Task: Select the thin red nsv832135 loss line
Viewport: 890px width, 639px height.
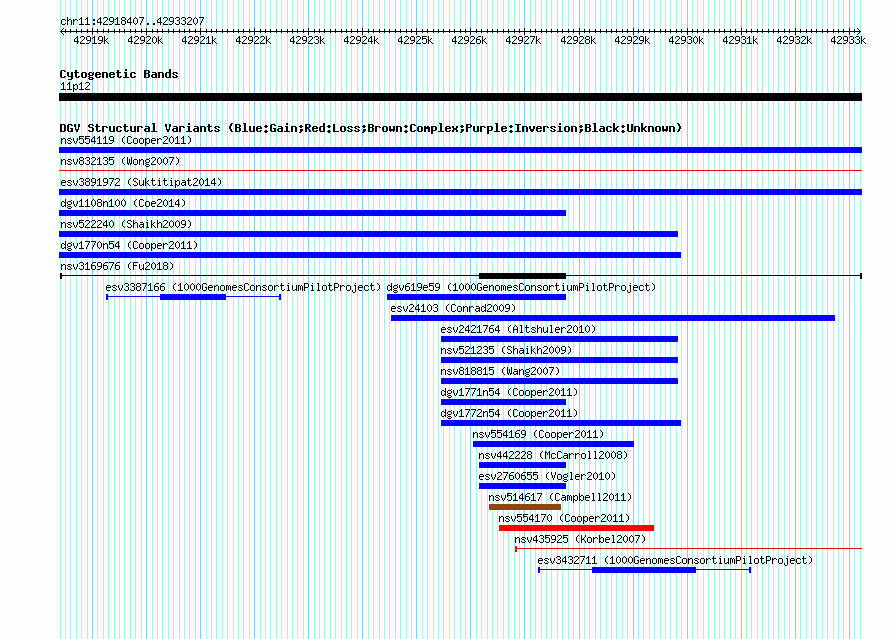Action: pyautogui.click(x=460, y=170)
